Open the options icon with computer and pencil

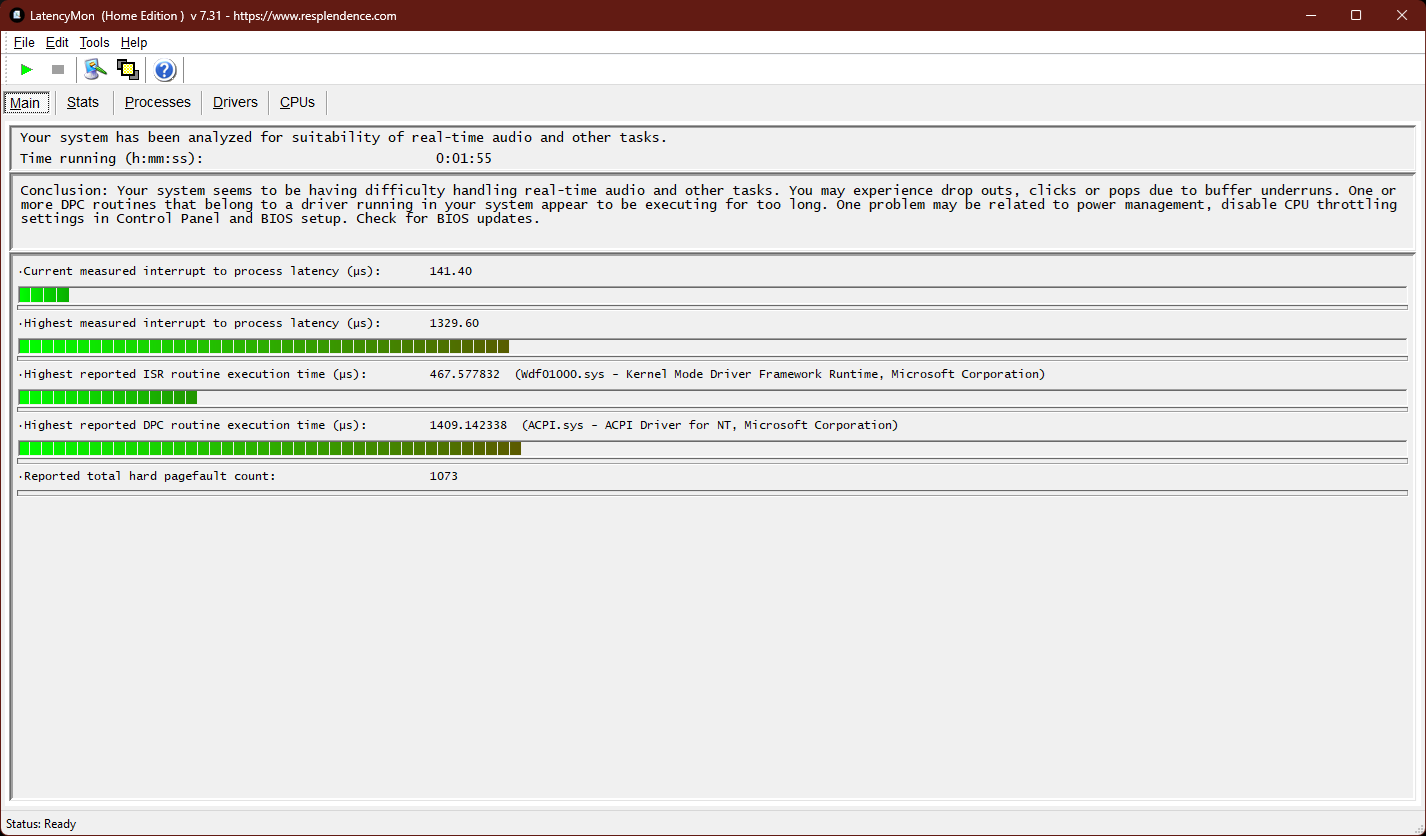(95, 70)
